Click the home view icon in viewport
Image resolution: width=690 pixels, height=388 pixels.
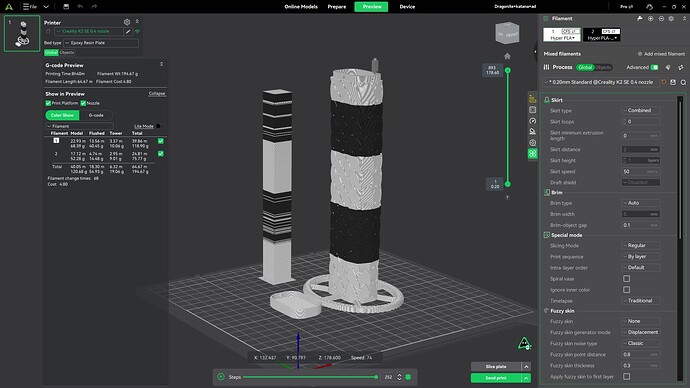[507, 56]
